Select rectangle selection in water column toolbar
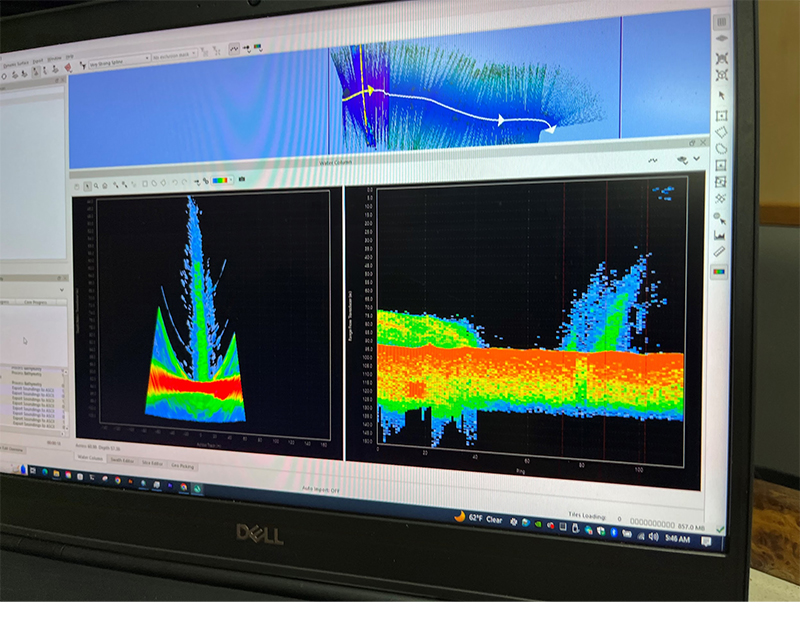Viewport: 800px width, 618px height. pyautogui.click(x=145, y=183)
